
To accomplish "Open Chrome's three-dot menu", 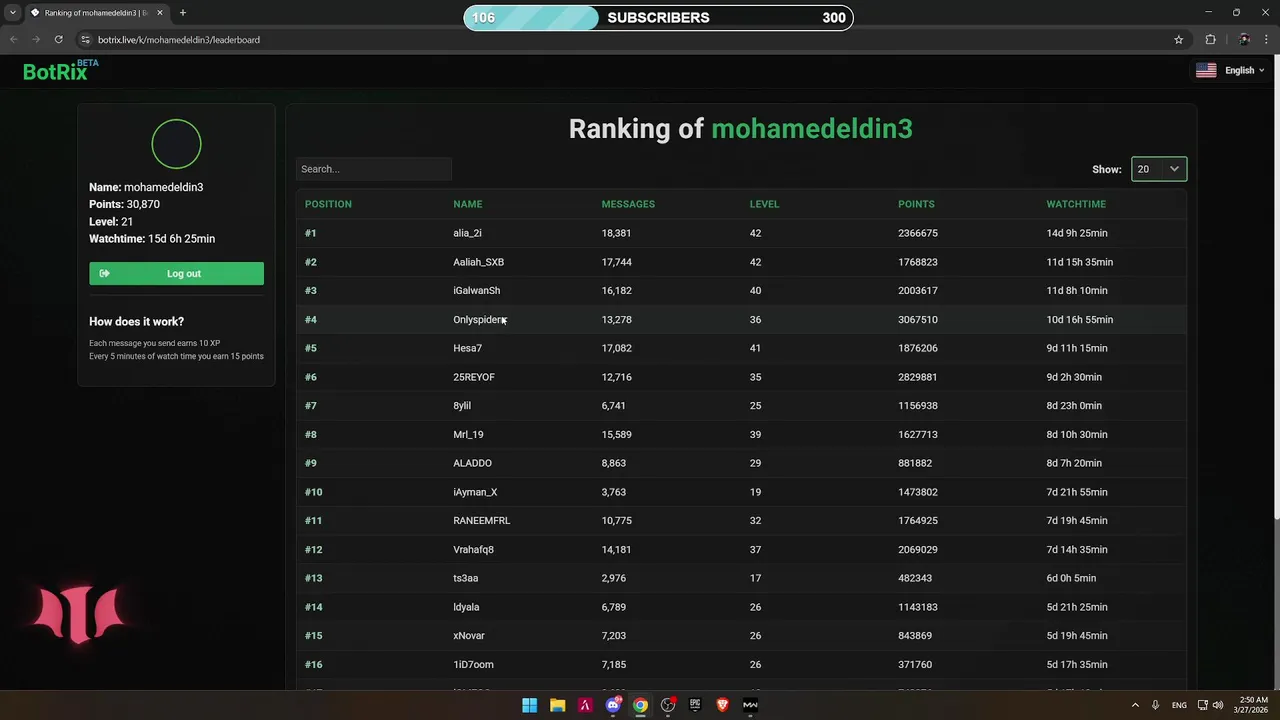I will pos(1267,40).
